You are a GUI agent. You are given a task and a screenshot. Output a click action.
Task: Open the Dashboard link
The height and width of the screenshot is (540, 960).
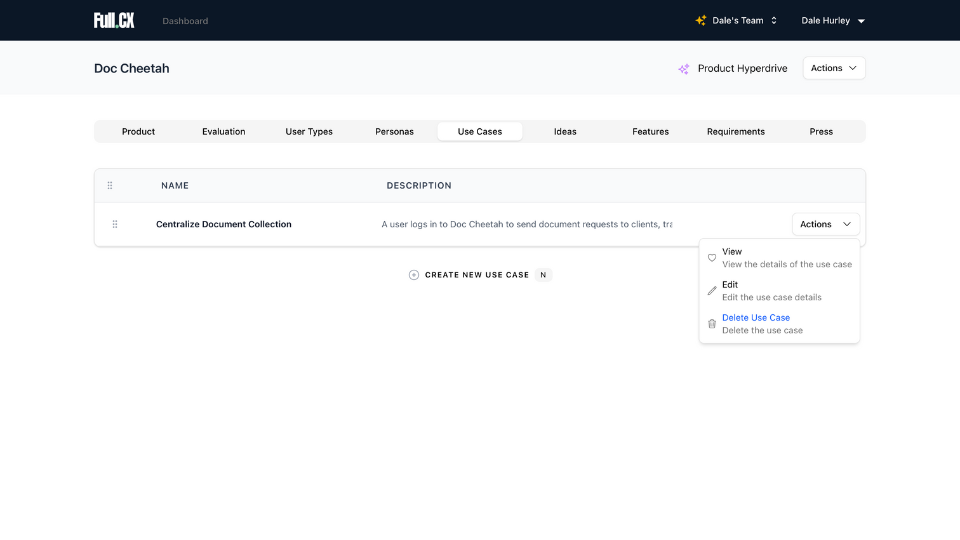tap(185, 21)
